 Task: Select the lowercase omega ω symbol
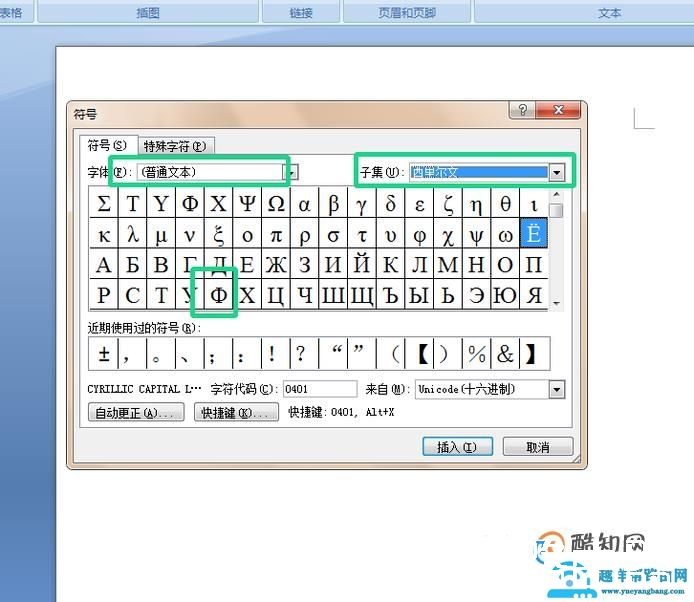point(505,233)
